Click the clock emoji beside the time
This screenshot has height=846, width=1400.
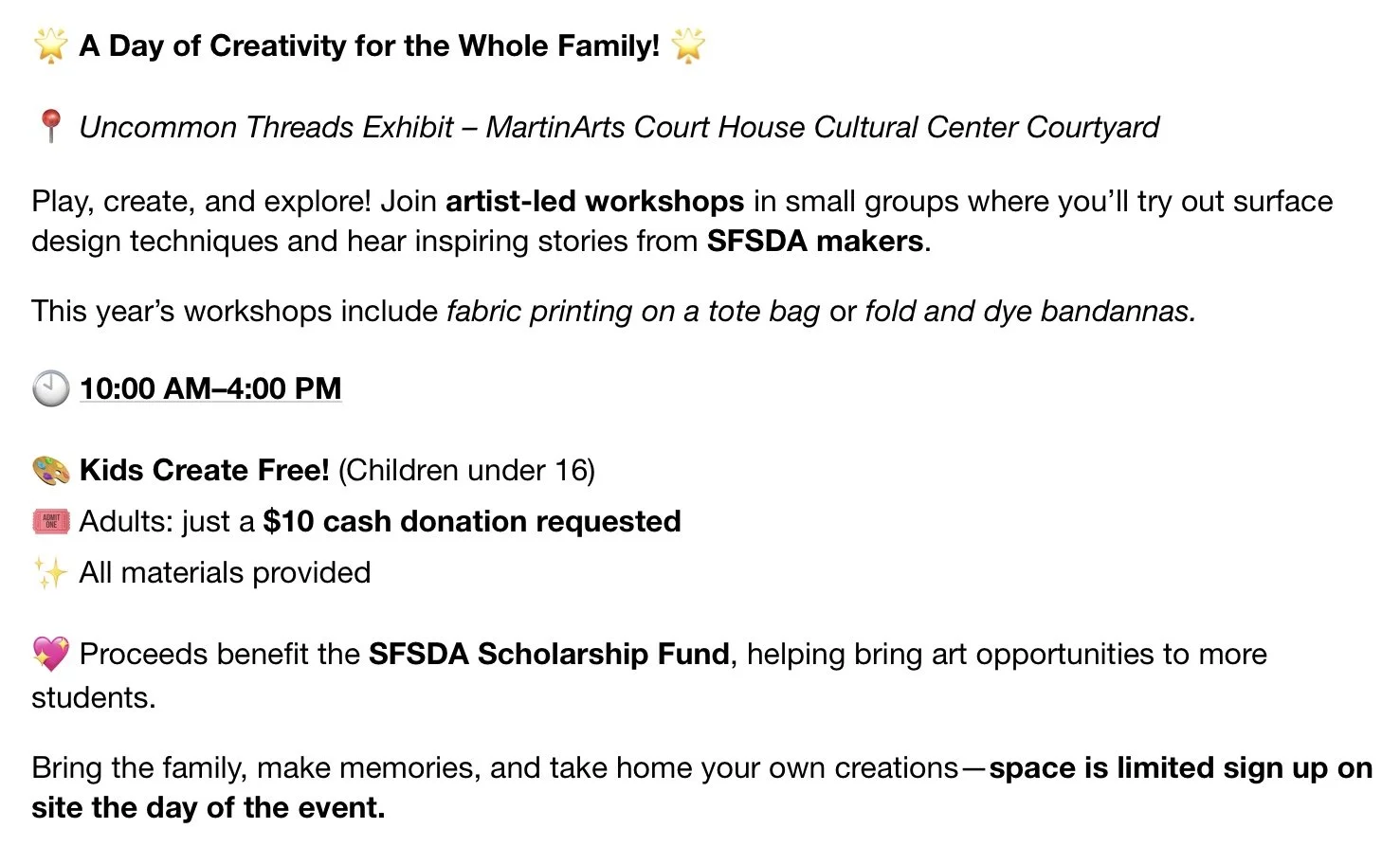(x=51, y=388)
